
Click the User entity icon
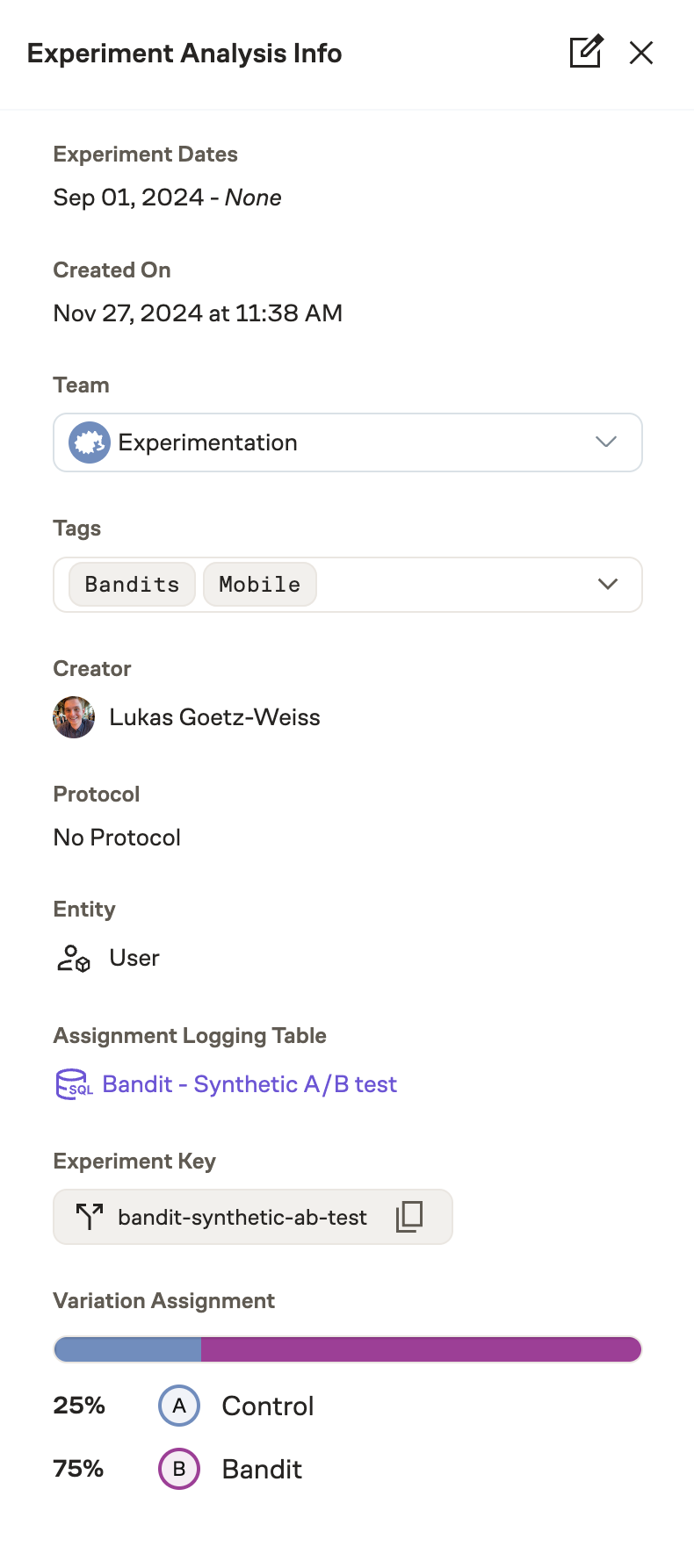coord(72,958)
